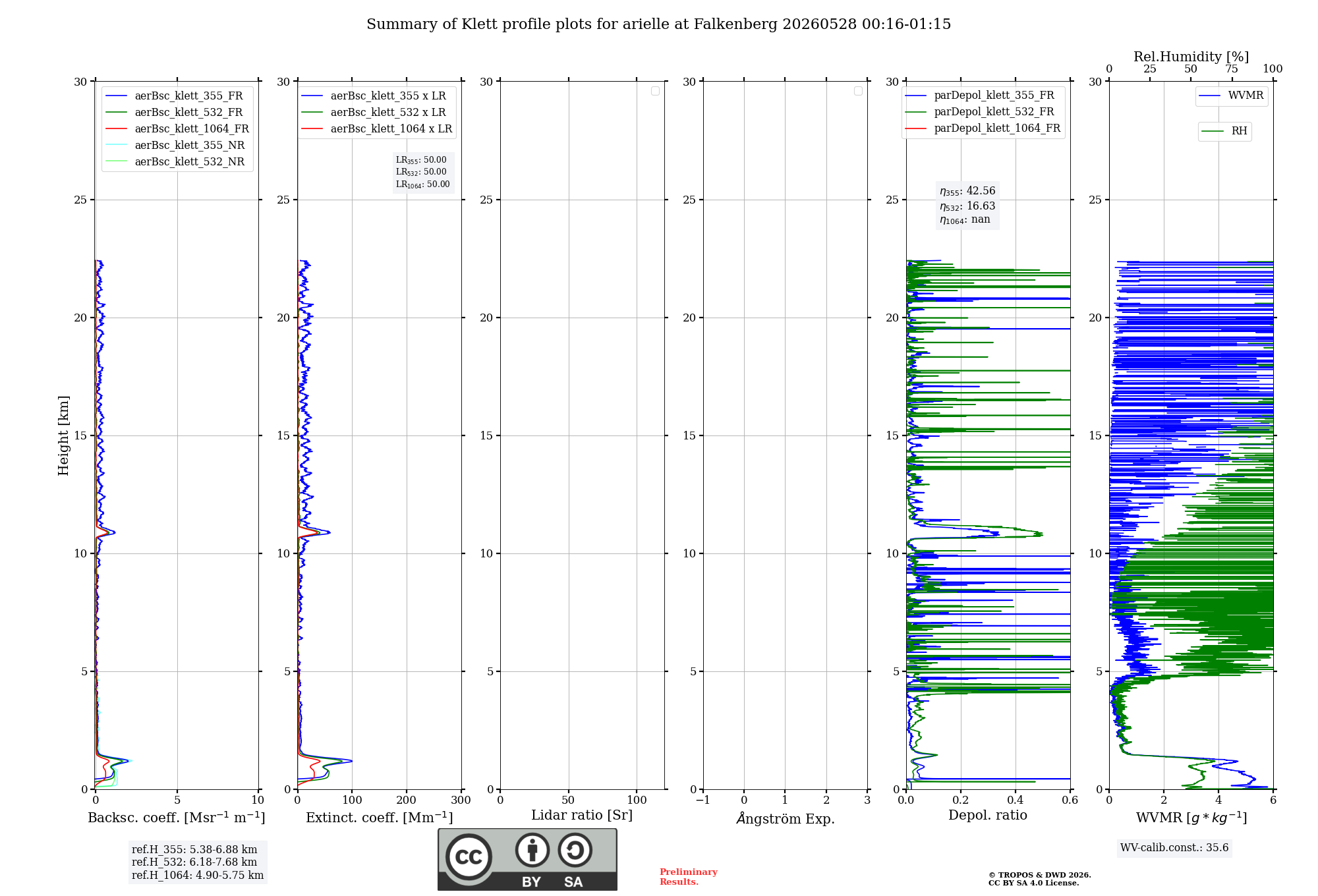This screenshot has height=896, width=1318.
Task: Click the SA share-alike circular arrow icon
Action: click(575, 850)
